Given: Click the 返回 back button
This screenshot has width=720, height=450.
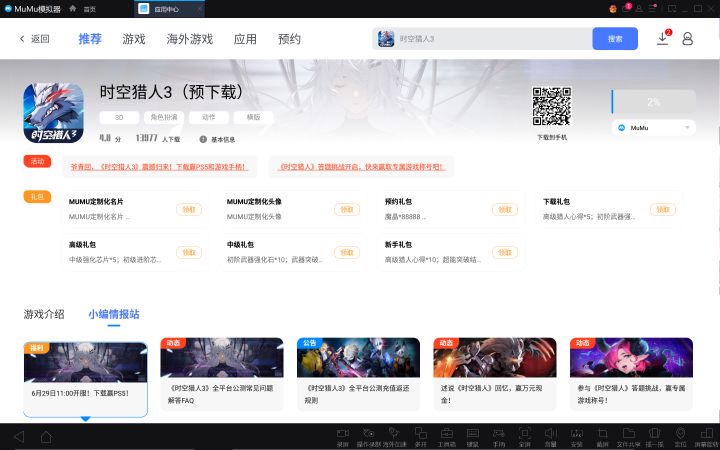Looking at the screenshot, I should [x=35, y=39].
